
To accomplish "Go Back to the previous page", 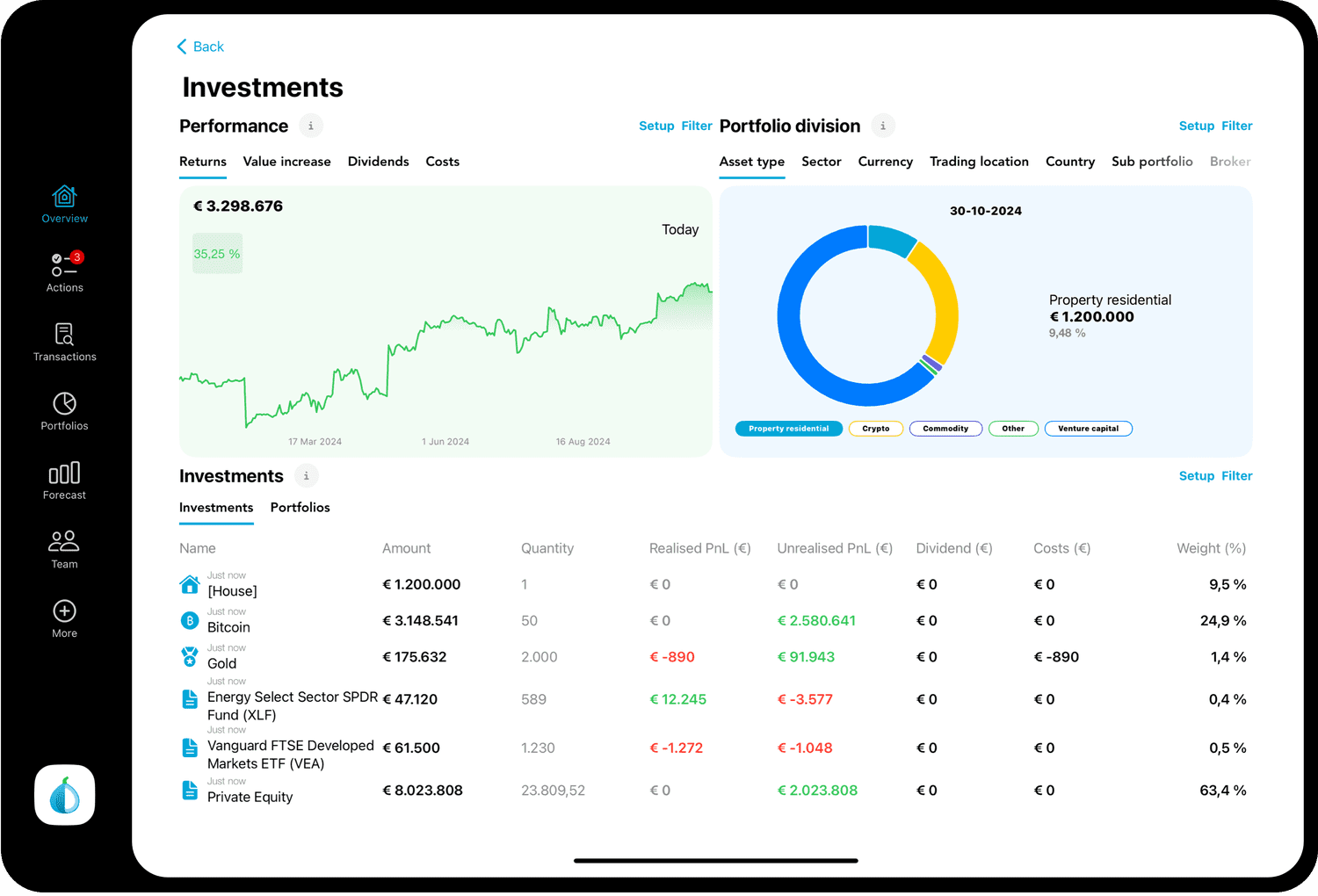I will pyautogui.click(x=201, y=47).
